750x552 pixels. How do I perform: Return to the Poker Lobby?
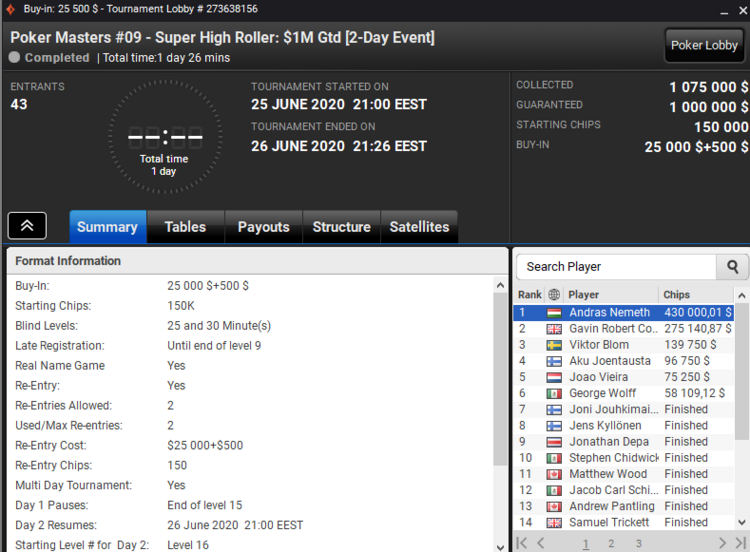tap(704, 45)
